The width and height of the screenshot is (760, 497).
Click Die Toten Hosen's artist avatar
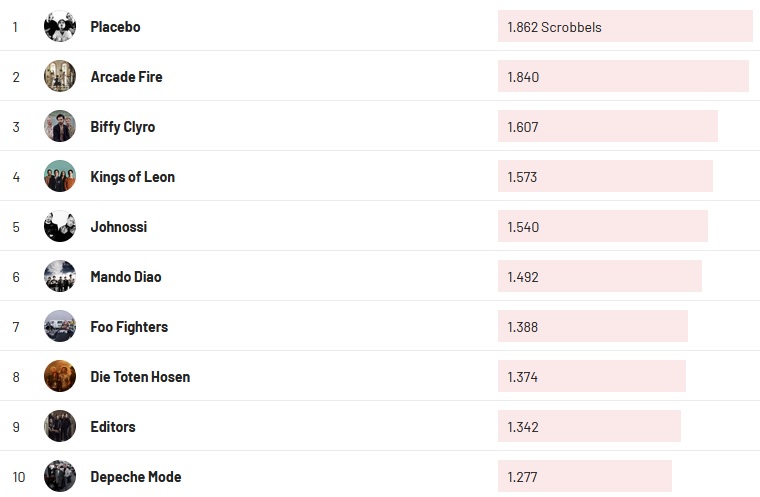coord(60,377)
